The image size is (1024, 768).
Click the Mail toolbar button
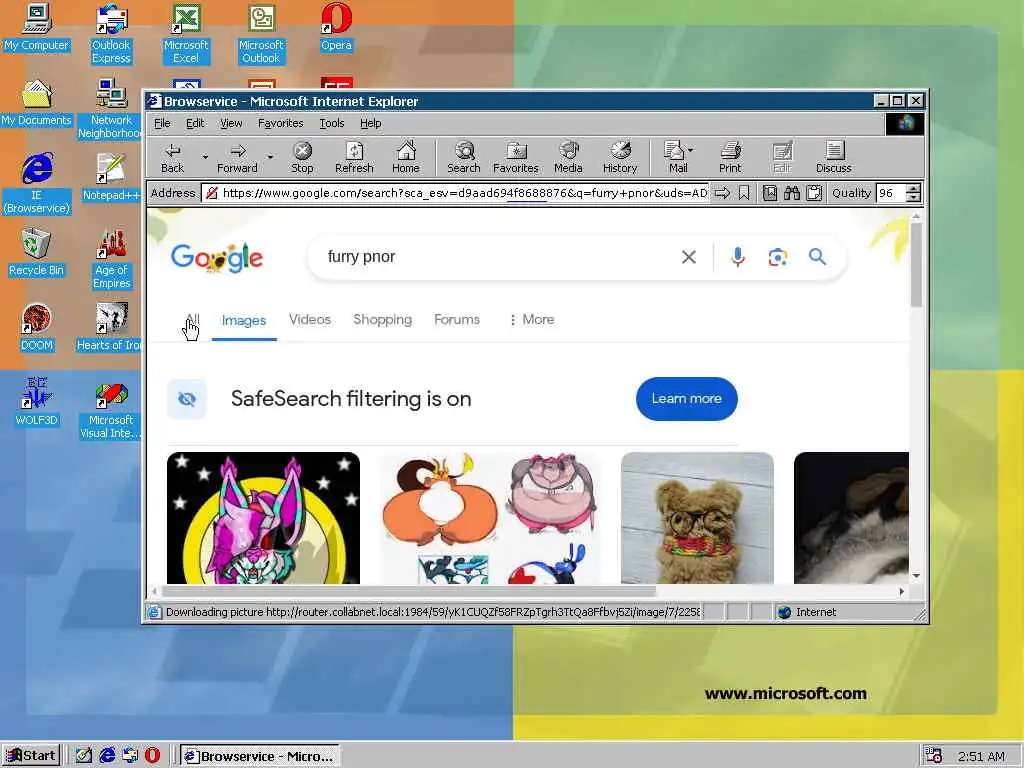(x=675, y=157)
